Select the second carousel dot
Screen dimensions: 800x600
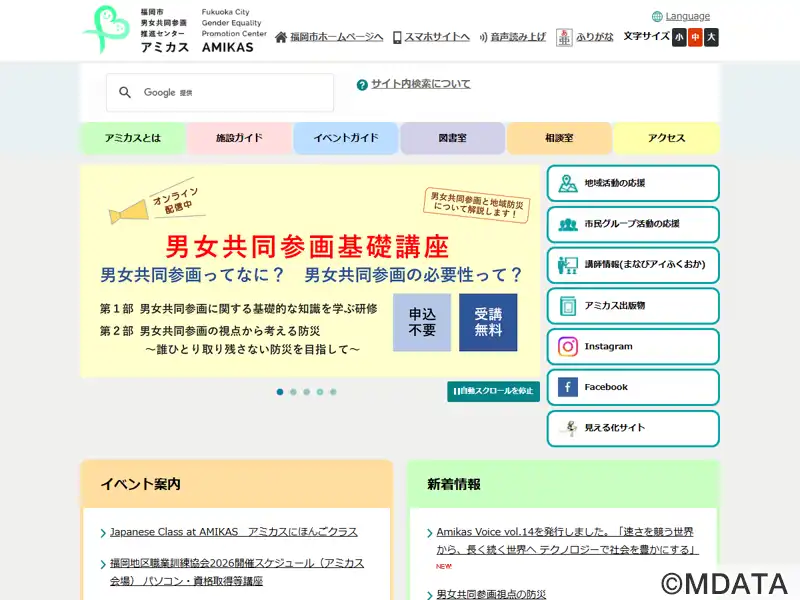[x=293, y=392]
